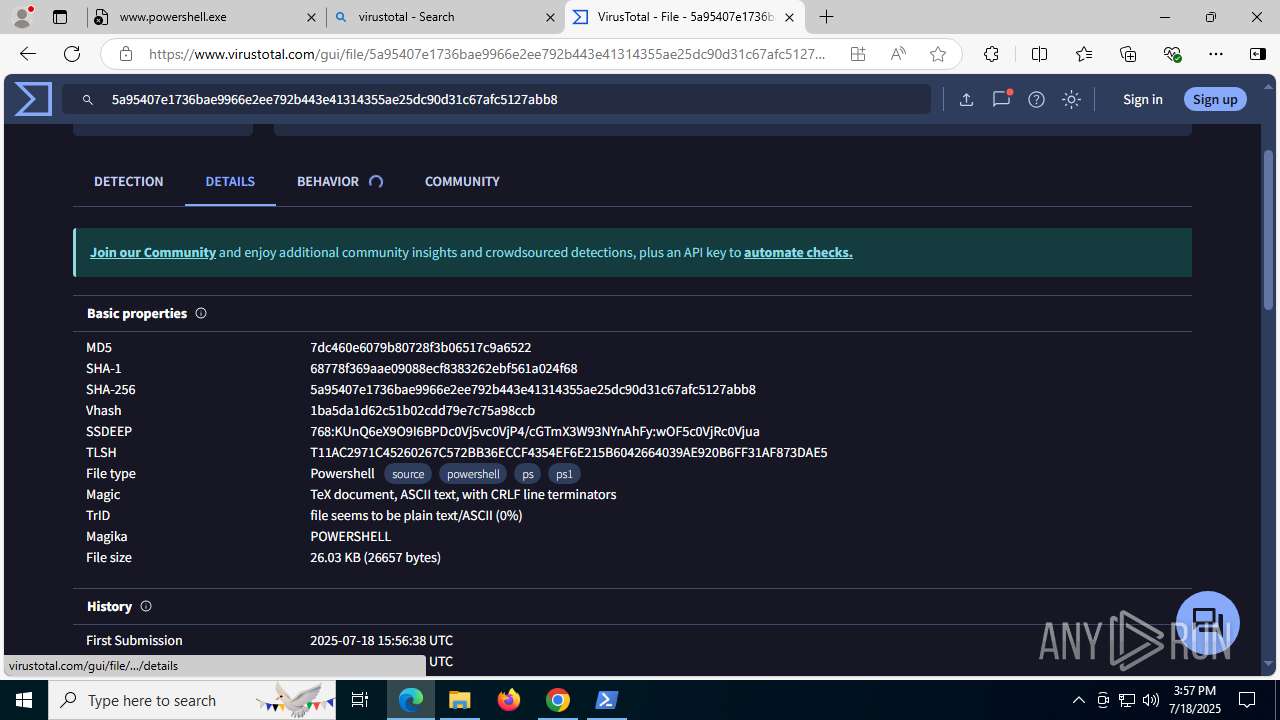Open the notifications chat icon

coord(1001,99)
